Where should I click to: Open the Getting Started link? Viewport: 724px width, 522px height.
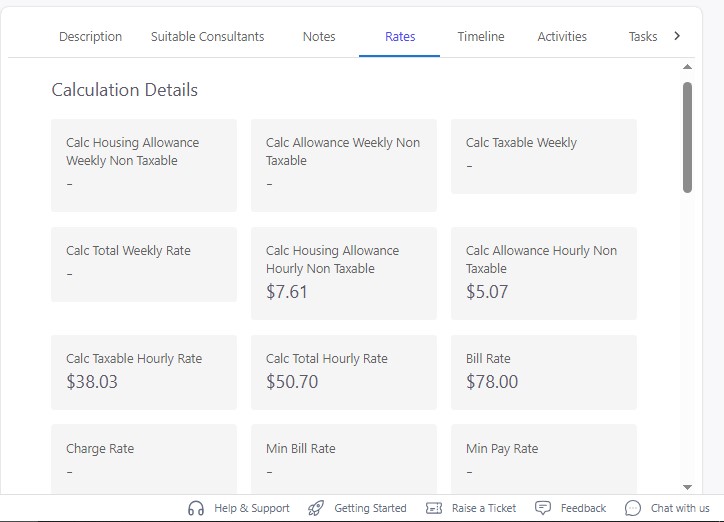[370, 508]
